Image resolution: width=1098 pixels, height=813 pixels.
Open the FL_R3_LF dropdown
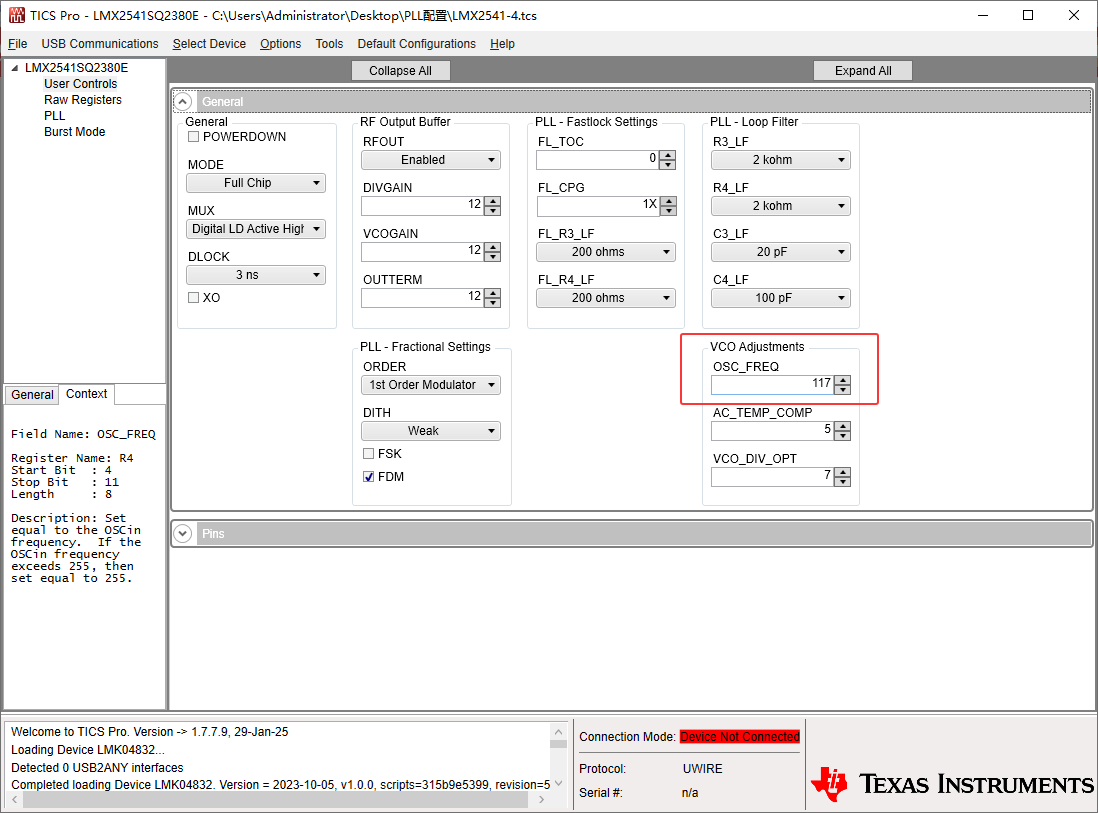606,252
